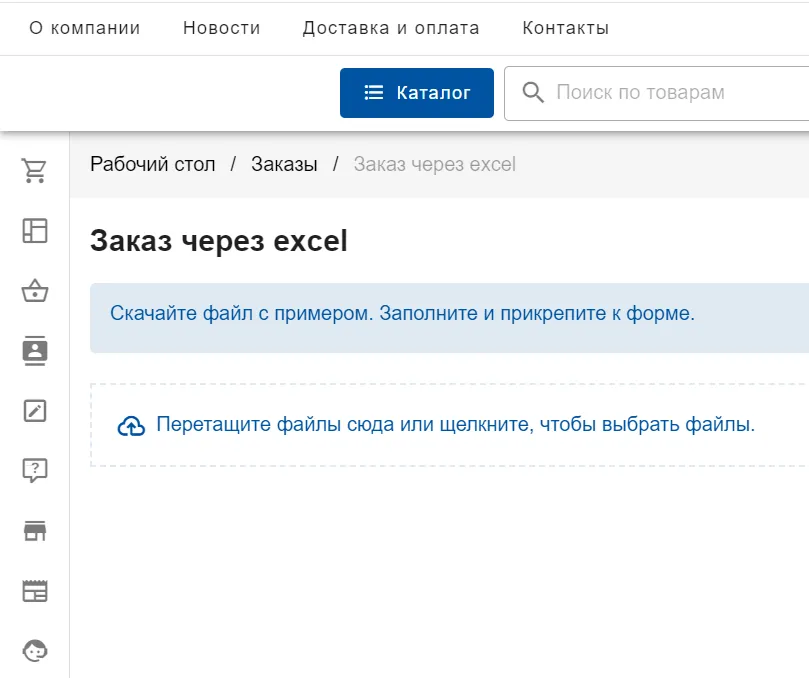Screen dimensions: 809x678
Task: Click the storefront icon in sidebar
Action: (x=35, y=531)
